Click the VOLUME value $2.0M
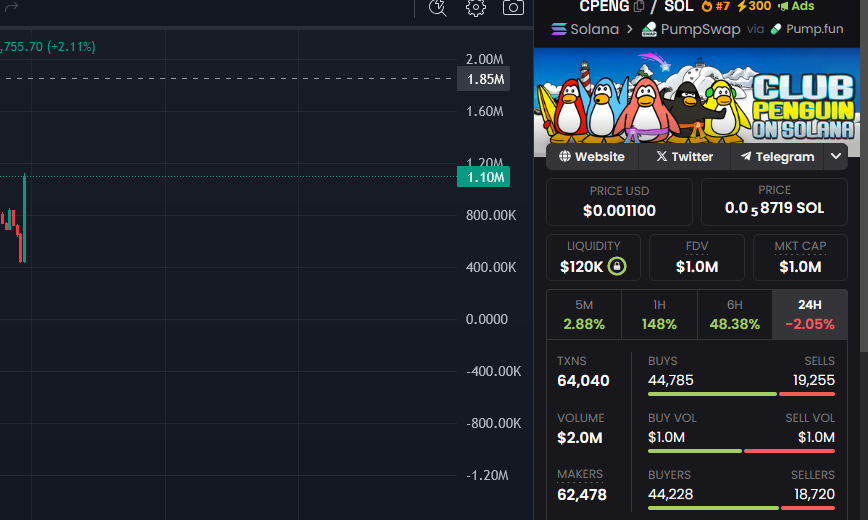The width and height of the screenshot is (868, 520). click(580, 438)
